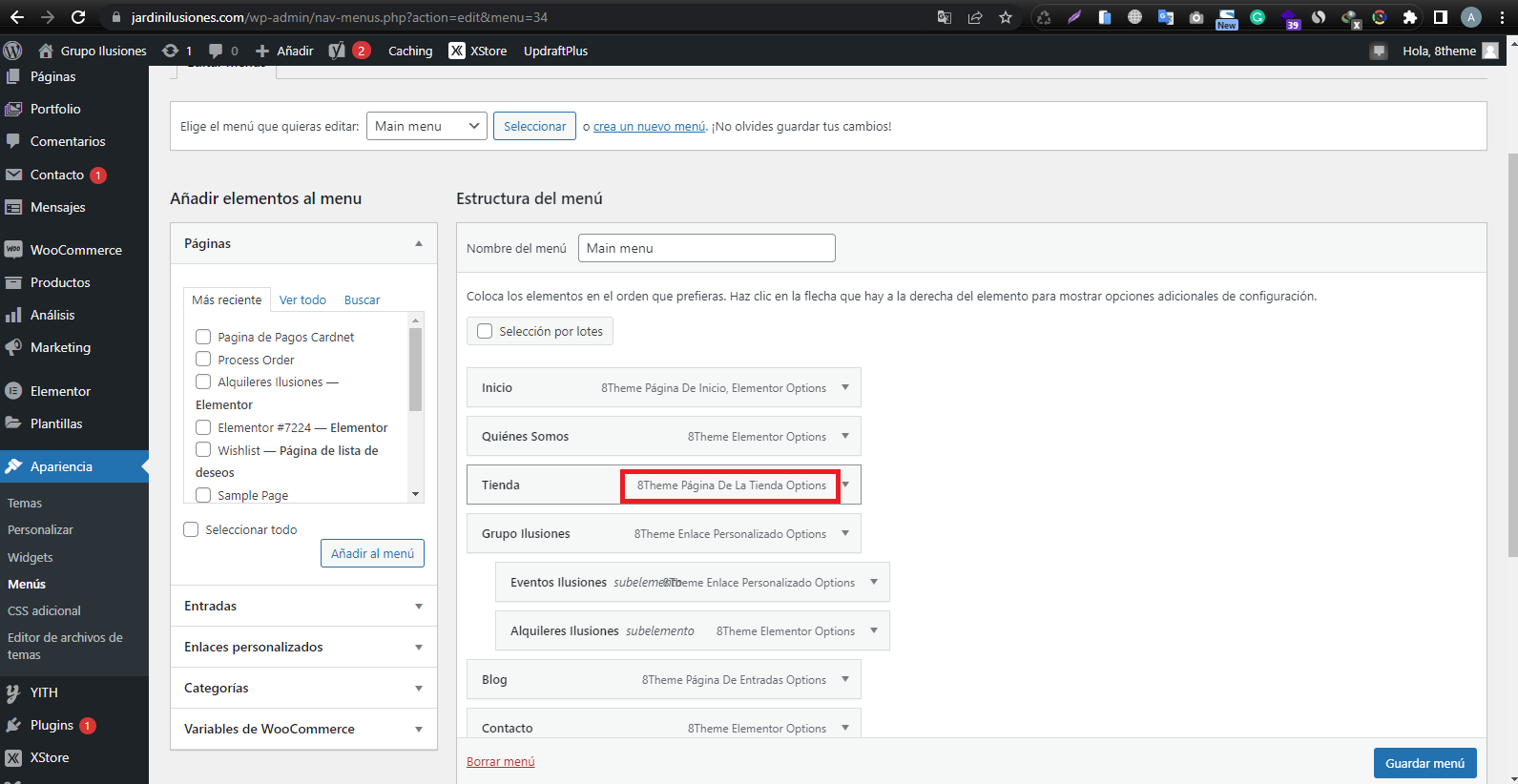Open Chrome three-dot menu
Screen dimensions: 1518x784
[1504, 17]
